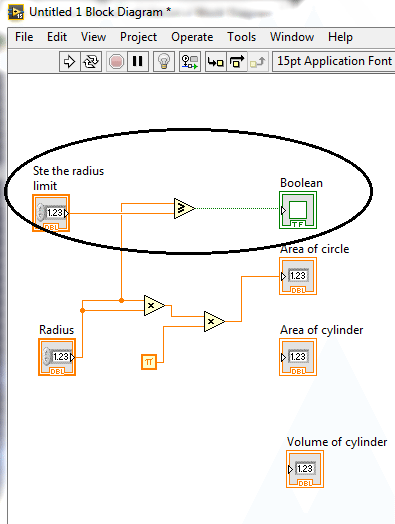Select the Boolean indicator terminal
This screenshot has width=395, height=524.
298,210
